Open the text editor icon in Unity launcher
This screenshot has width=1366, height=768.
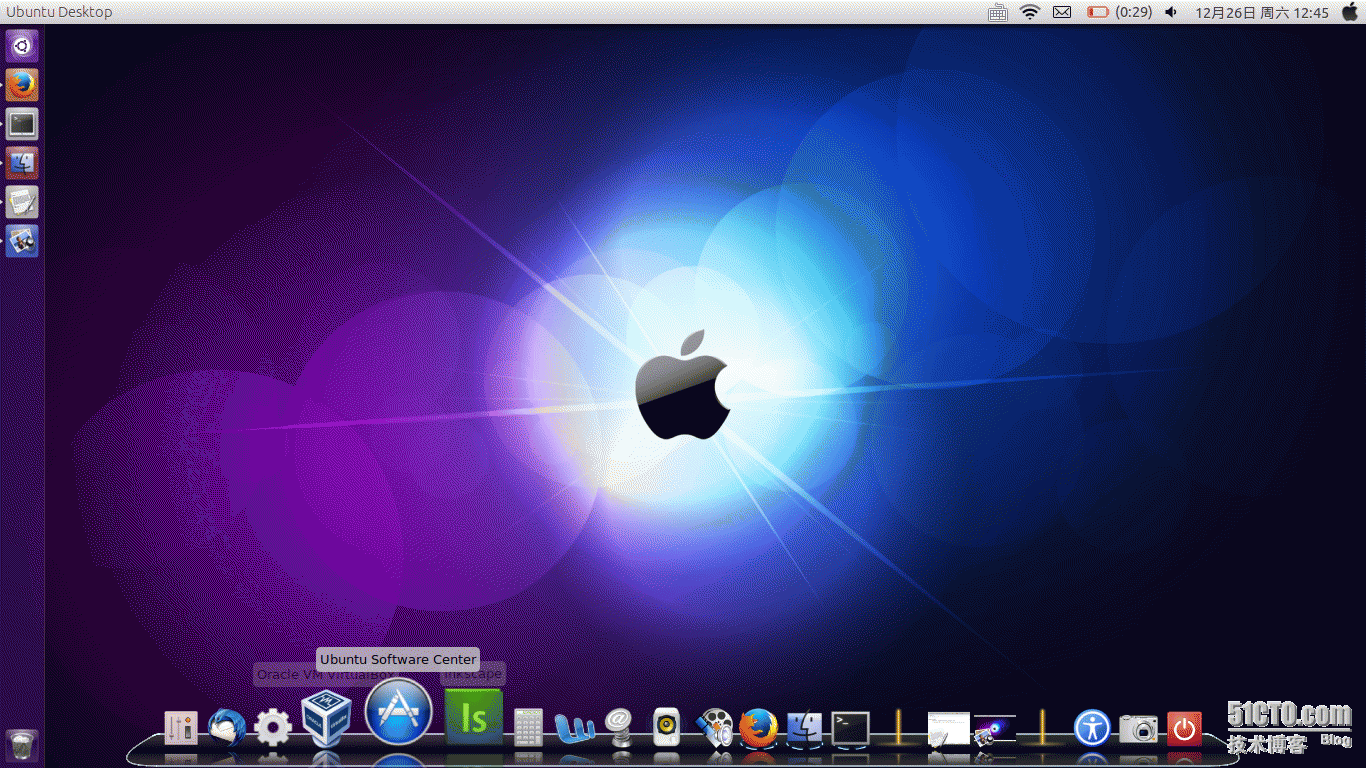(x=22, y=202)
